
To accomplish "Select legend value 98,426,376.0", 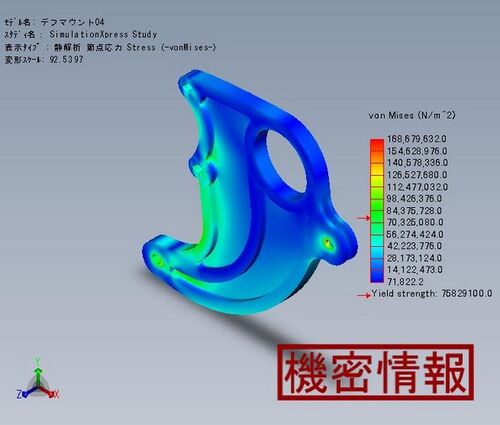I will (414, 199).
